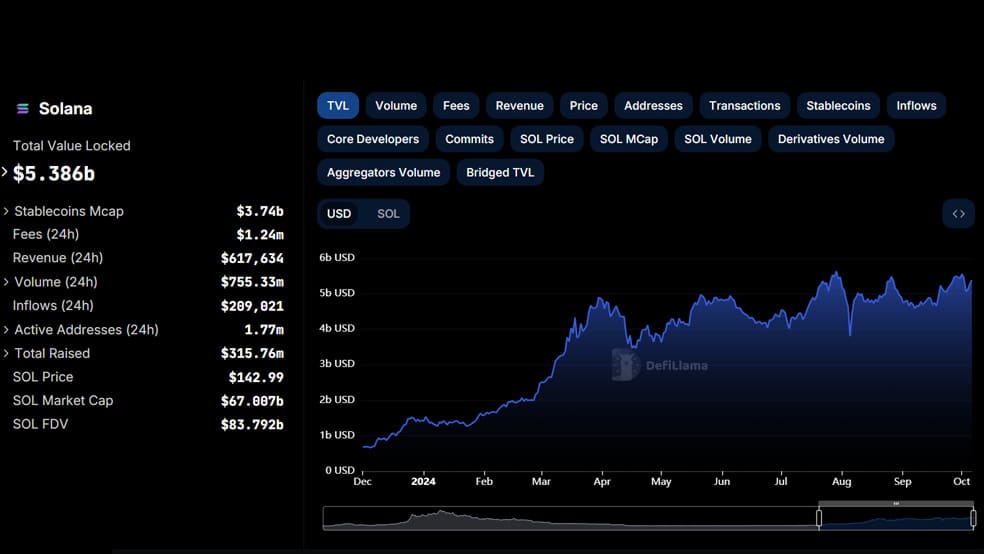Click the Solana heading text
Screen dimensions: 984x554
click(65, 109)
